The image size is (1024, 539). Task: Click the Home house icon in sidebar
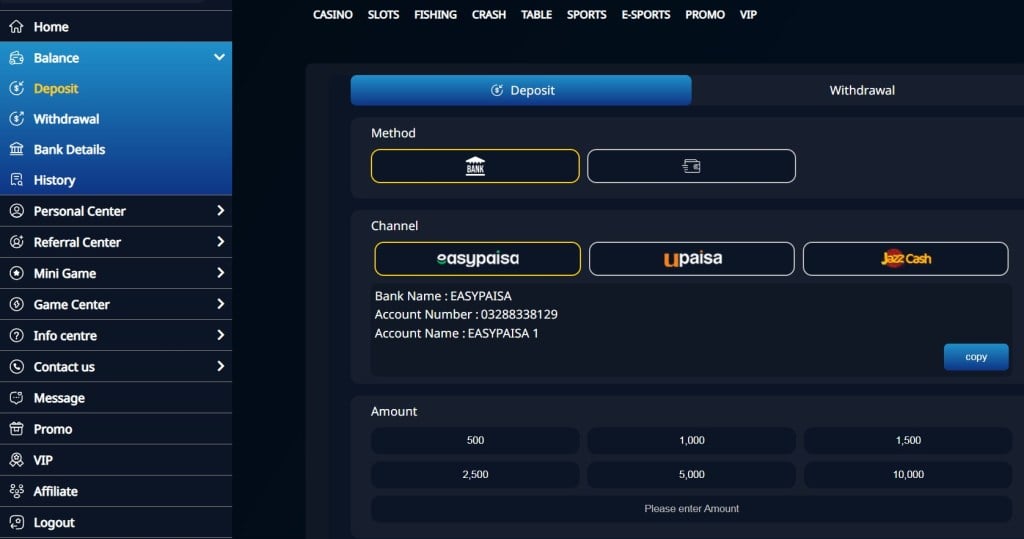(16, 27)
